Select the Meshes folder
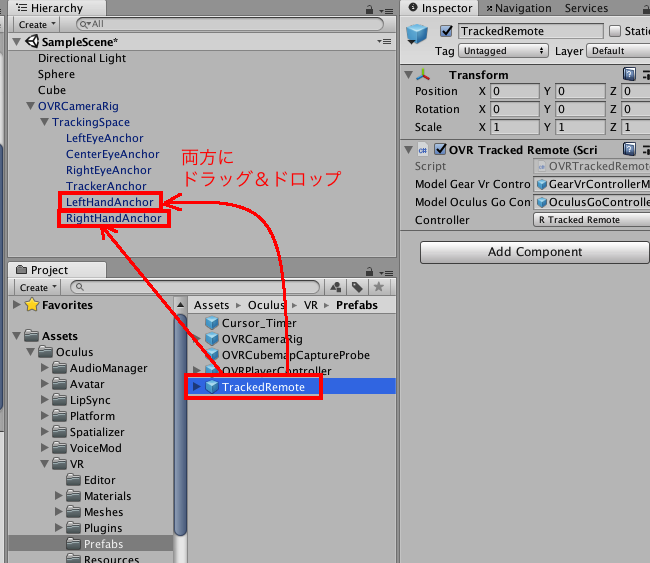The image size is (650, 563). click(x=103, y=512)
